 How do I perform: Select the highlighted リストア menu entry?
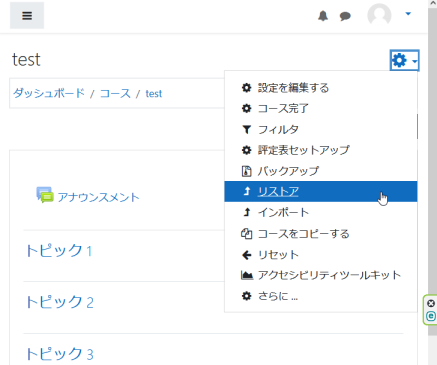click(321, 192)
